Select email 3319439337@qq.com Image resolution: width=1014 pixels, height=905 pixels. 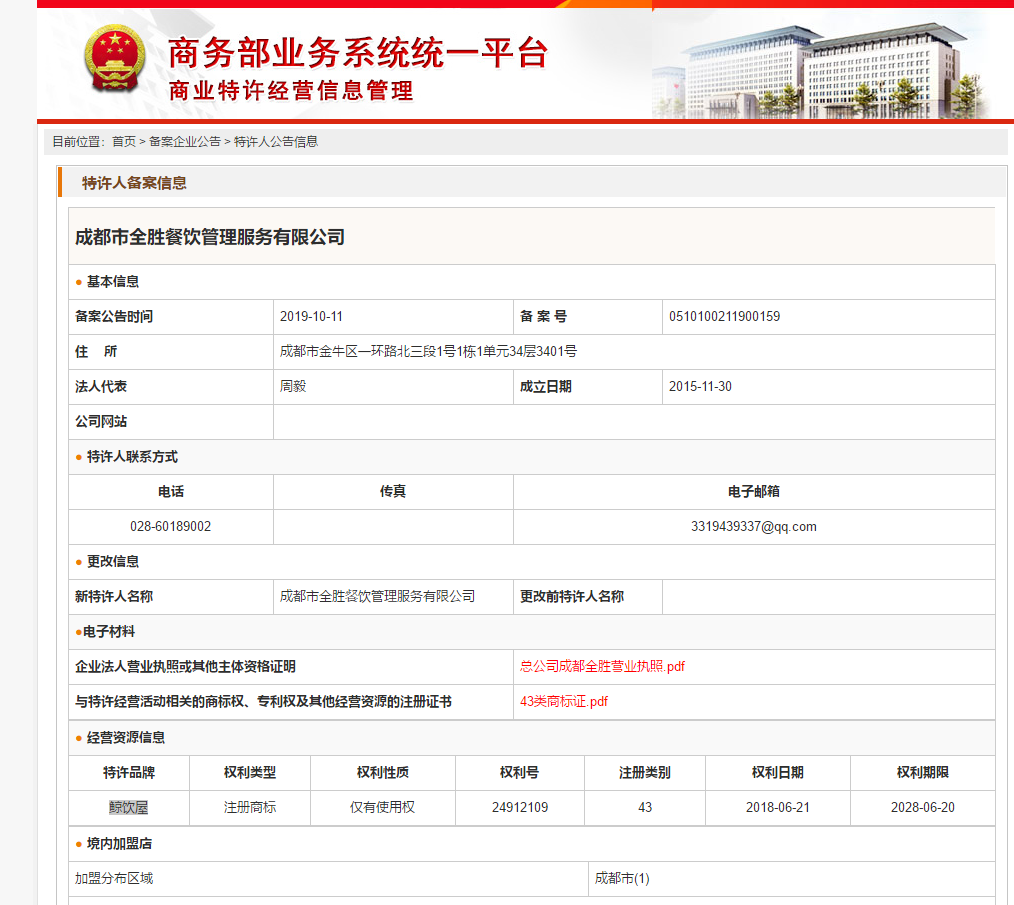[754, 527]
